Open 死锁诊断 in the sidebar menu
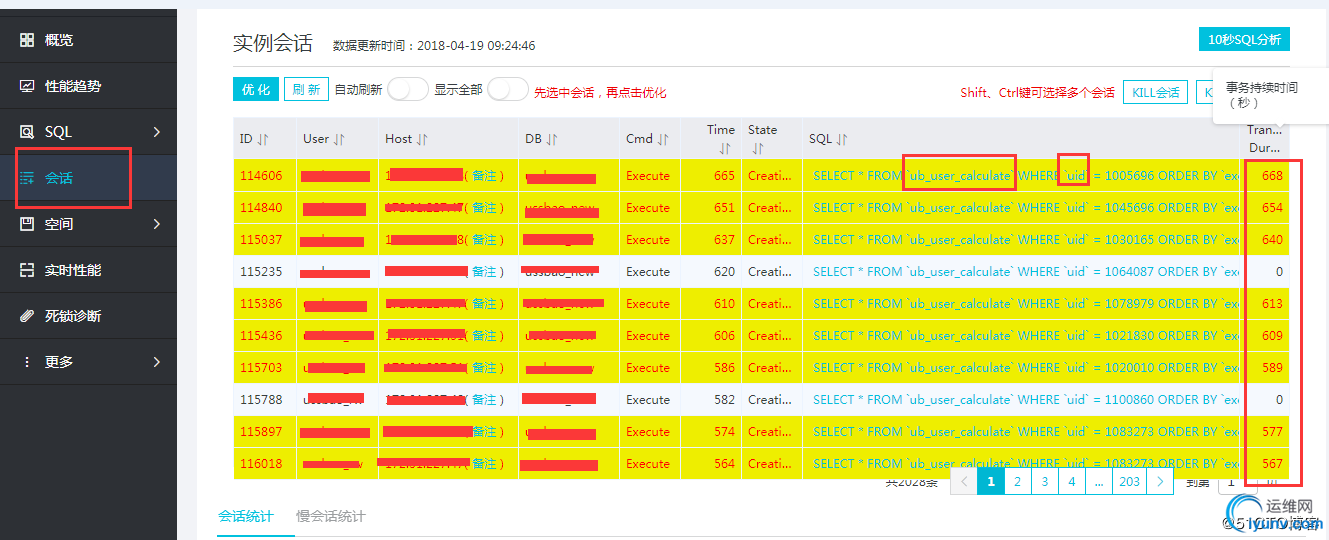Screen dimensions: 1329x540 click(x=73, y=316)
